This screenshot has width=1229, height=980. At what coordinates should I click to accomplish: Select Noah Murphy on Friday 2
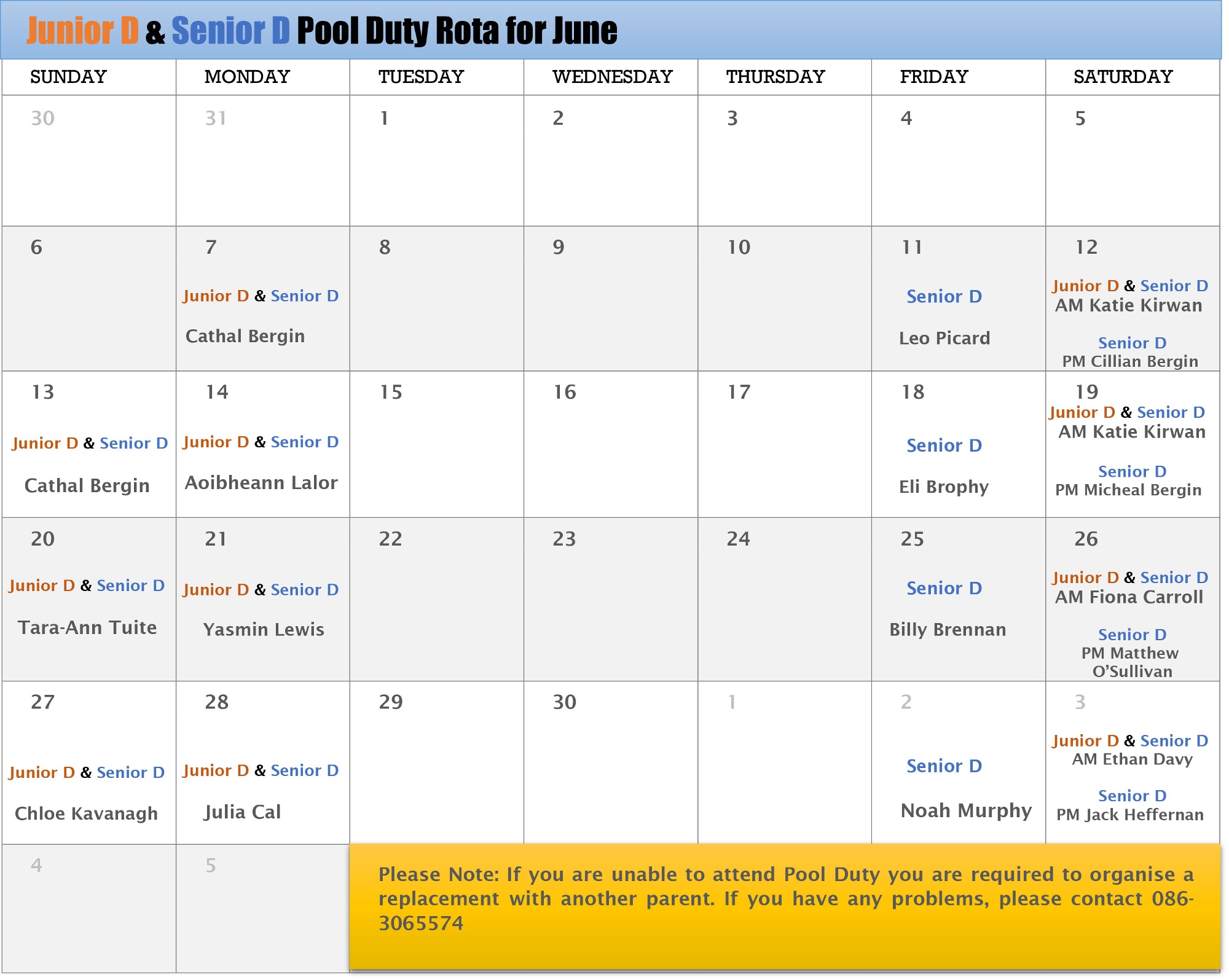tap(966, 810)
